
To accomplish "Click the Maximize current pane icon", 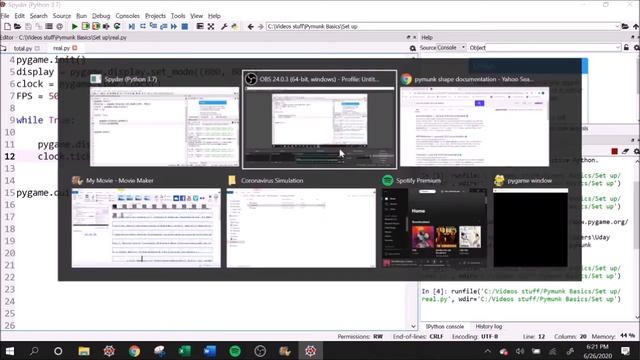I will pos(200,27).
